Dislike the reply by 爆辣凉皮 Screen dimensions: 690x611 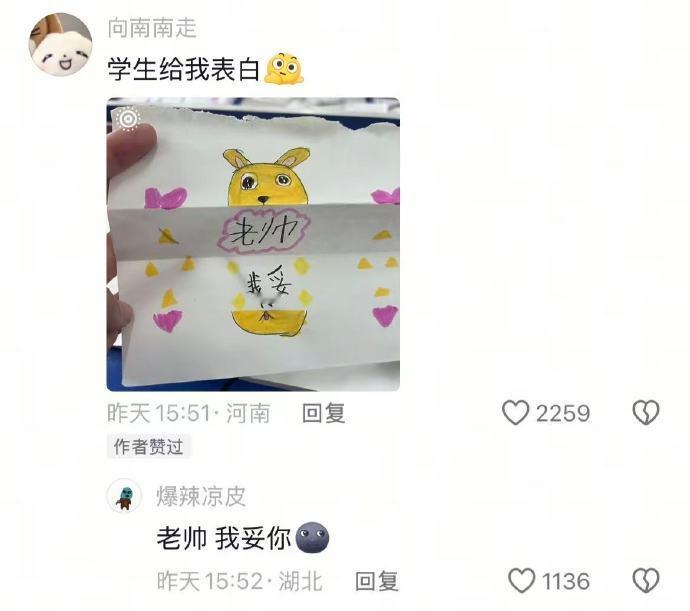[646, 580]
